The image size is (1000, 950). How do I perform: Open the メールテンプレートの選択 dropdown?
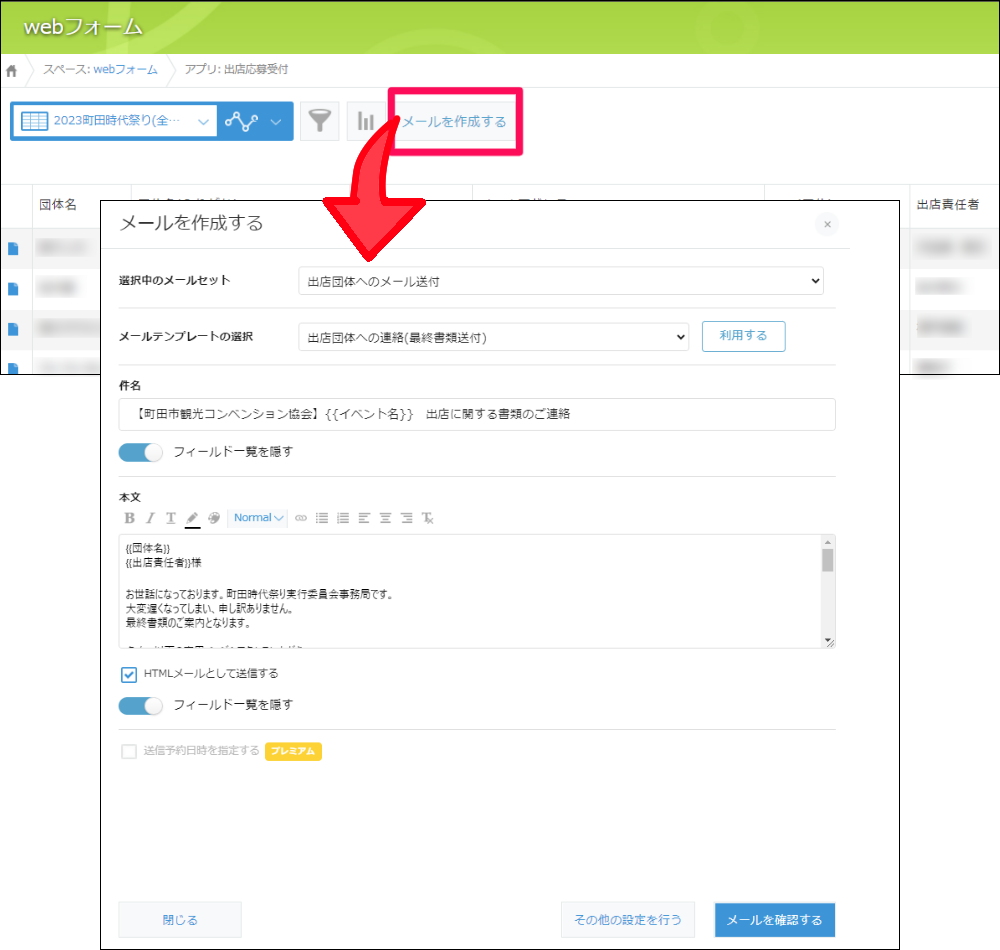pyautogui.click(x=494, y=337)
